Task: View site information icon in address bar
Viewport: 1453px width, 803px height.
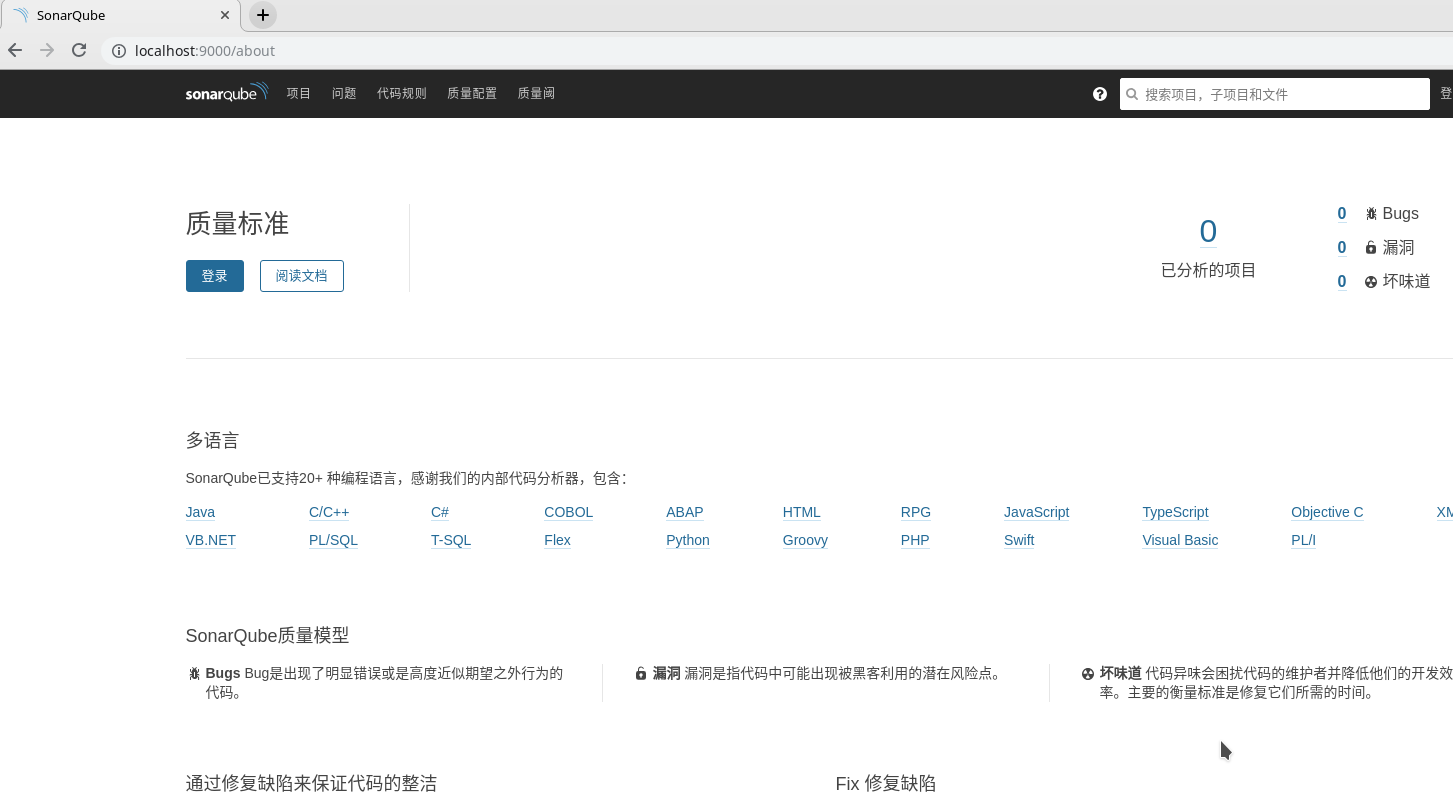Action: 118,51
